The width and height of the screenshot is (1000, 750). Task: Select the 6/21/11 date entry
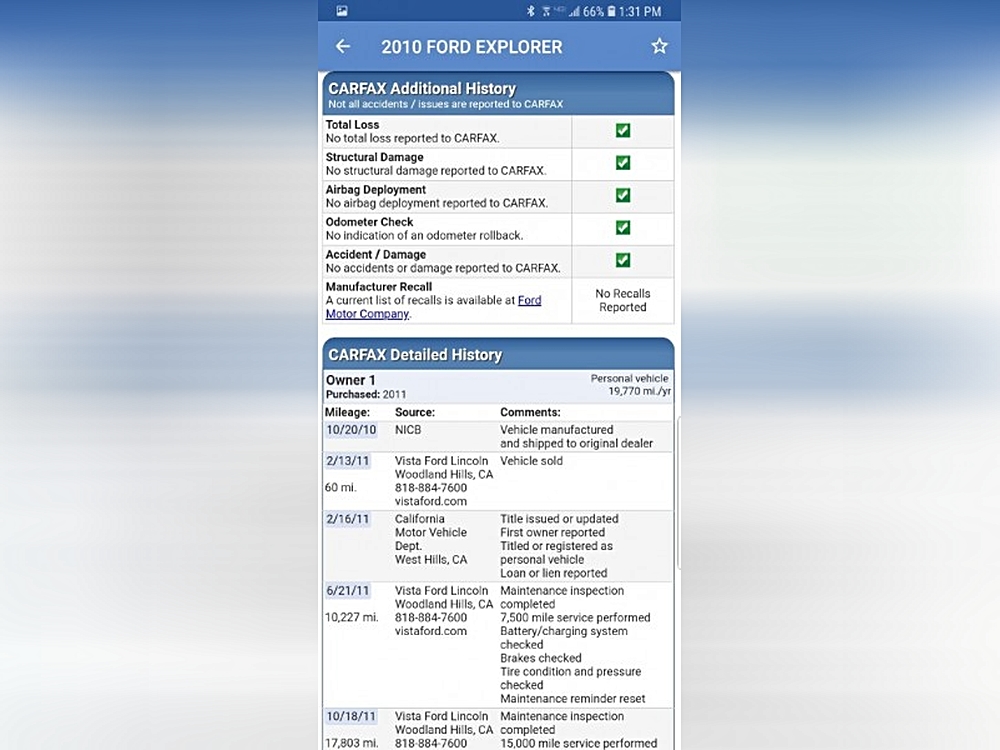click(x=348, y=591)
